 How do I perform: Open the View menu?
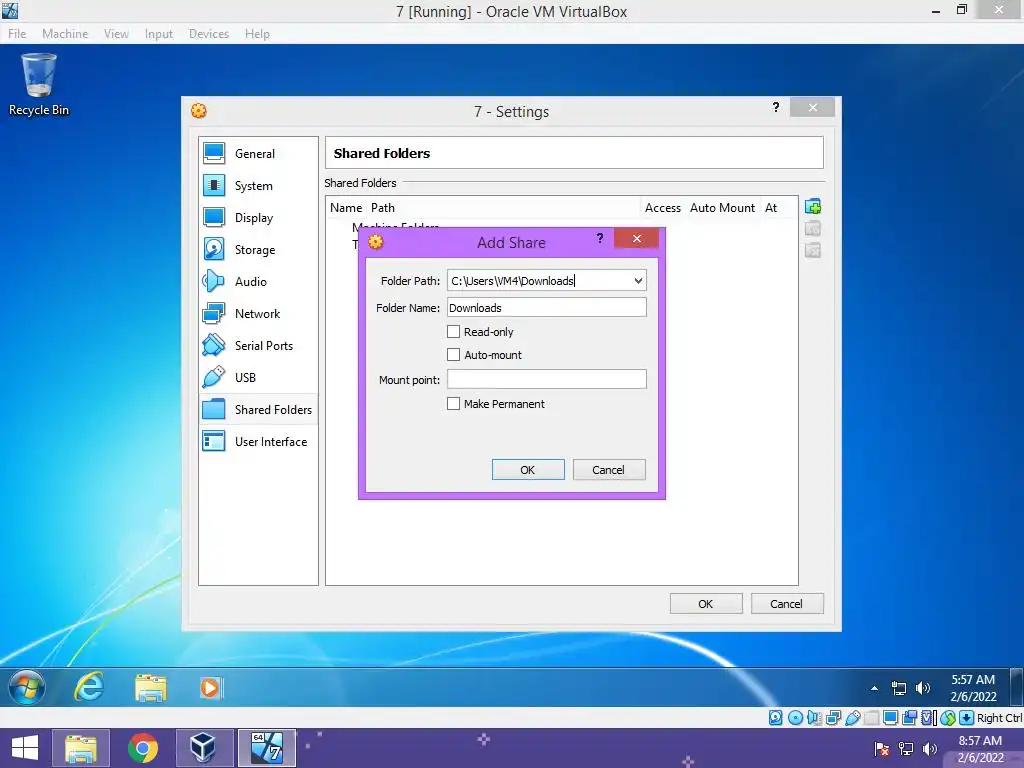(x=116, y=33)
